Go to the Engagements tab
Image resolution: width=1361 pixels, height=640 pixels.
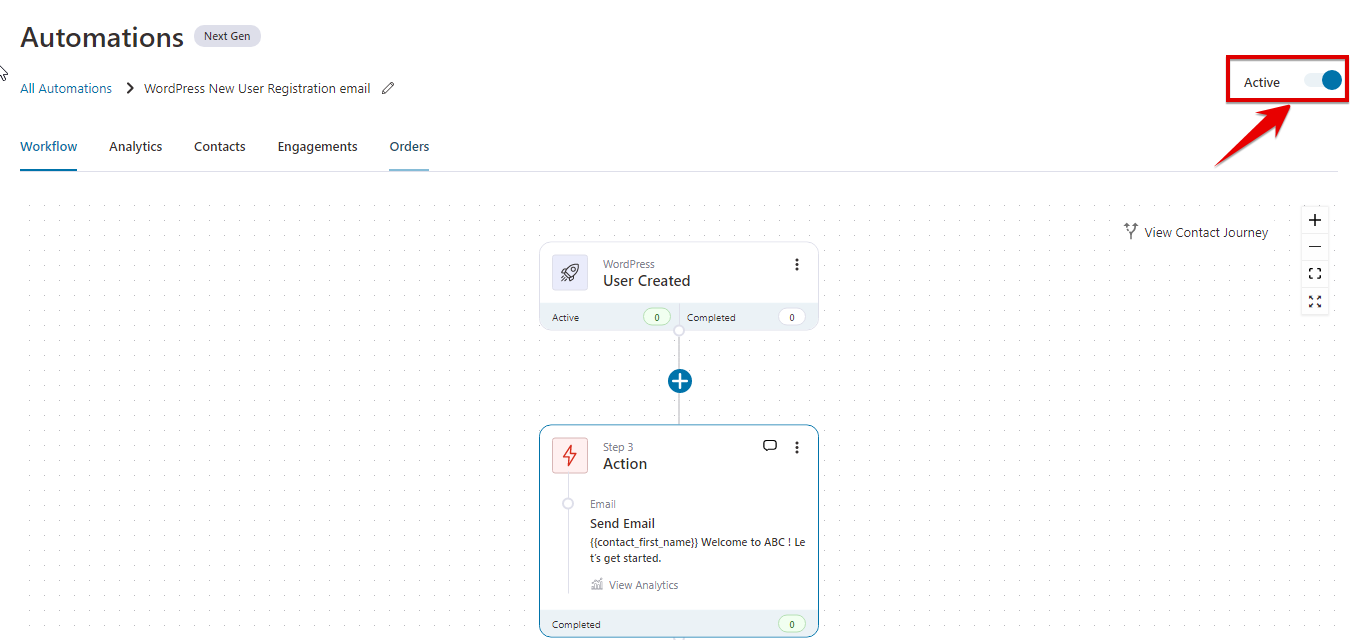317,146
